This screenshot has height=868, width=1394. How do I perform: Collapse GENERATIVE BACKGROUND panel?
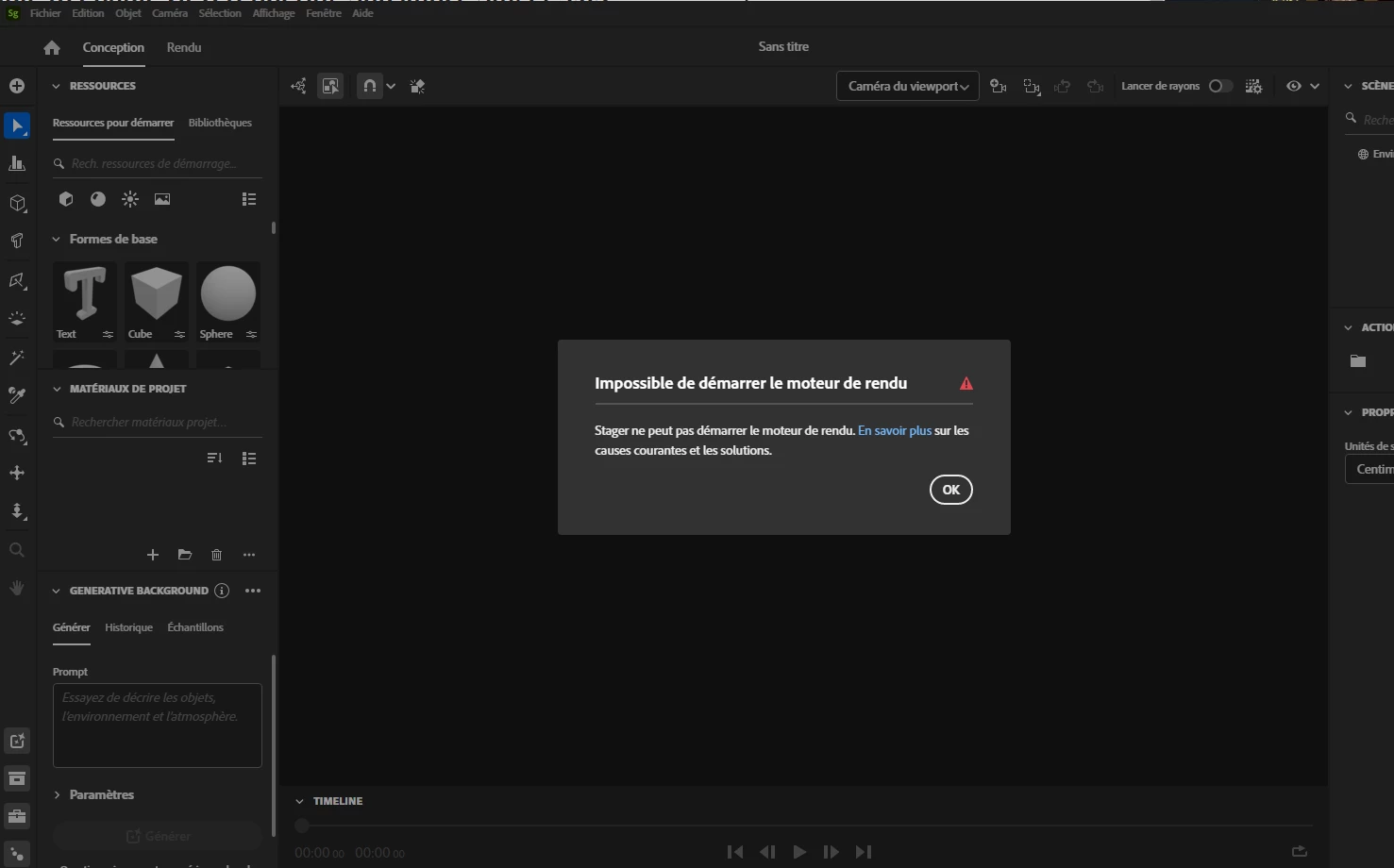pyautogui.click(x=56, y=591)
